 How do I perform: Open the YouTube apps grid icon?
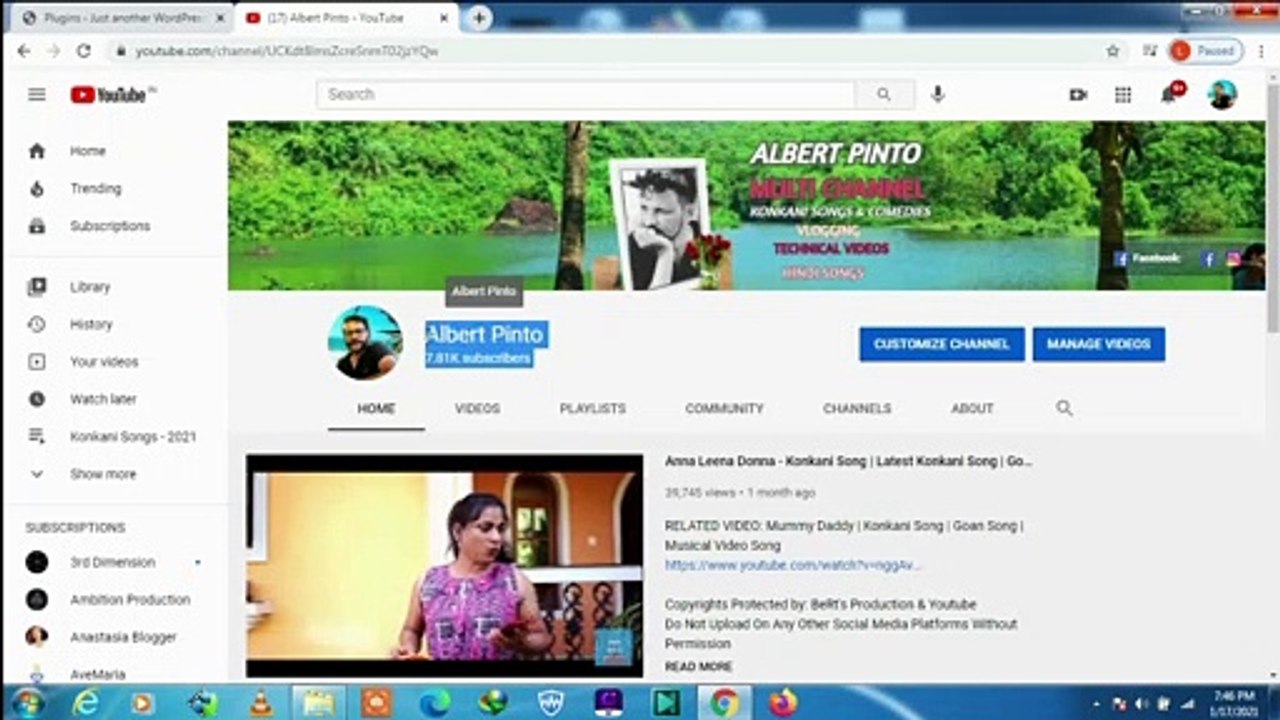pos(1123,94)
